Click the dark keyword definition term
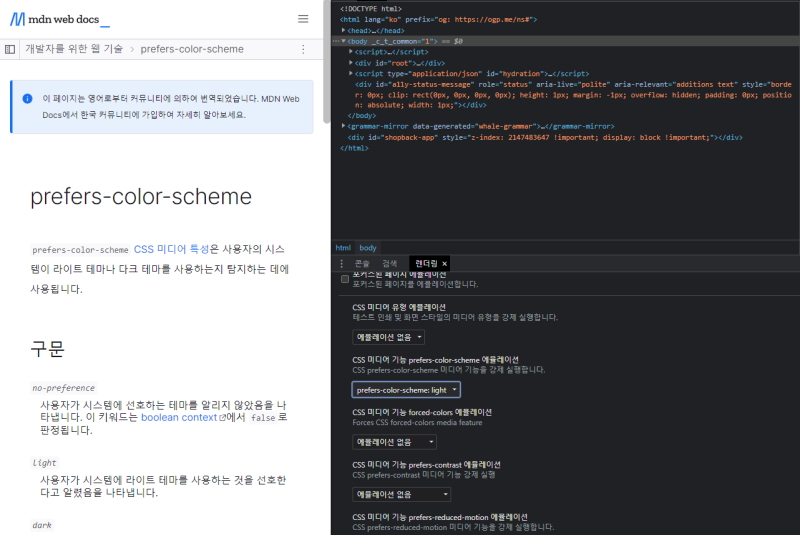Screen dimensions: 800x535 coord(42,525)
